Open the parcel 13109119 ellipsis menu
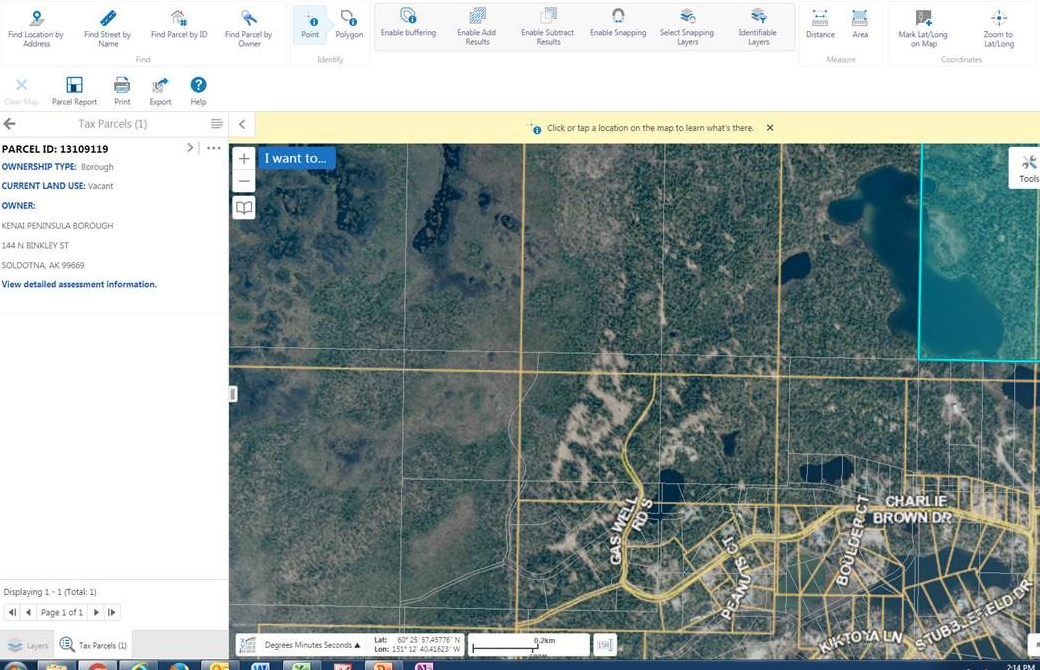 214,148
